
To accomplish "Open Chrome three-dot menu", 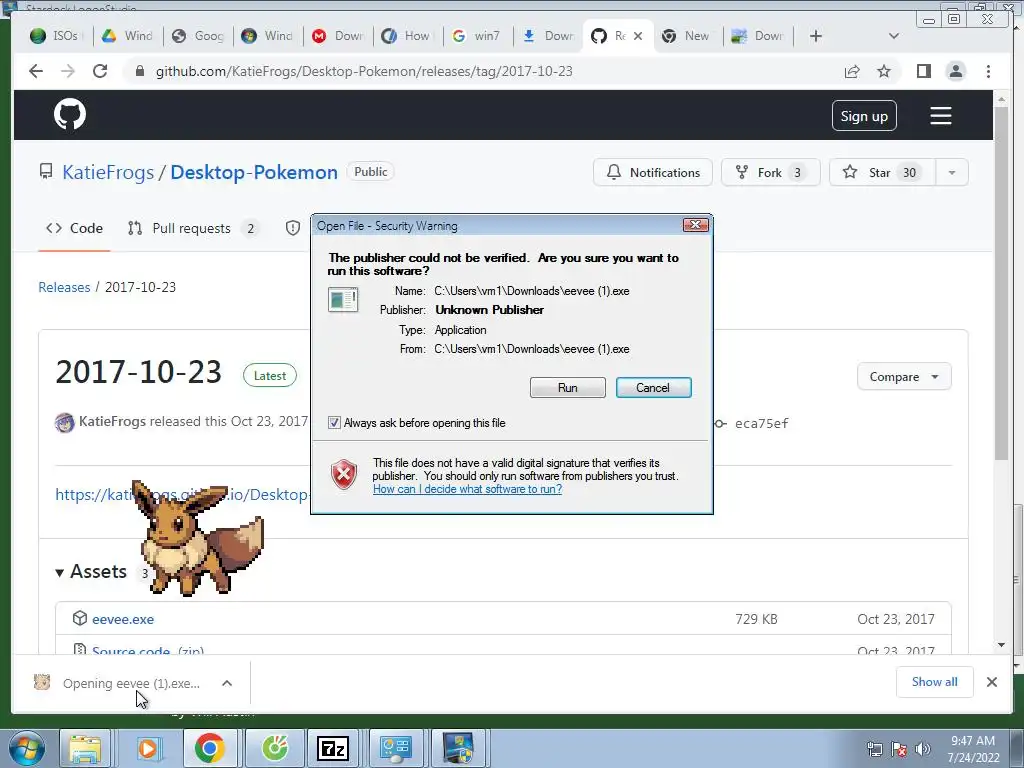I will (x=988, y=71).
